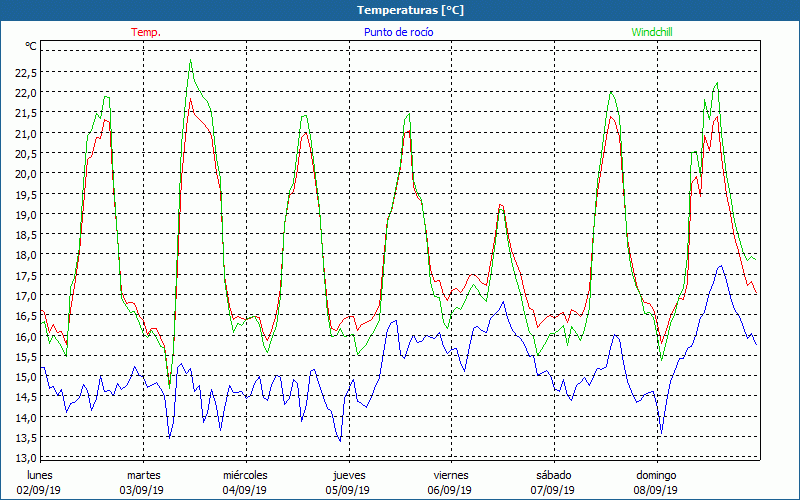The width and height of the screenshot is (800, 500).
Task: Click the 'viernes' day label
Action: pyautogui.click(x=451, y=475)
